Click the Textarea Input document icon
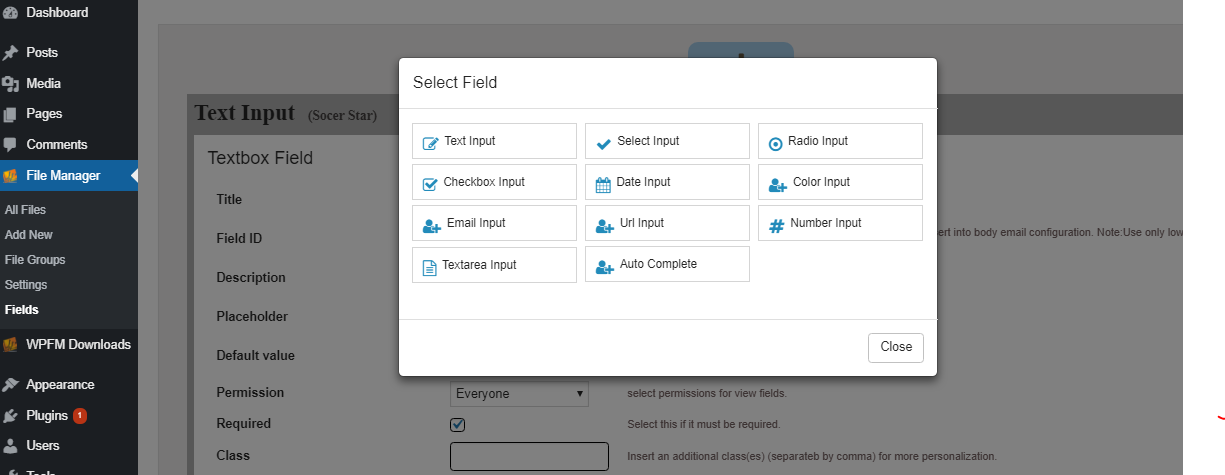Screen dimensions: 1225x475 pyautogui.click(x=430, y=267)
